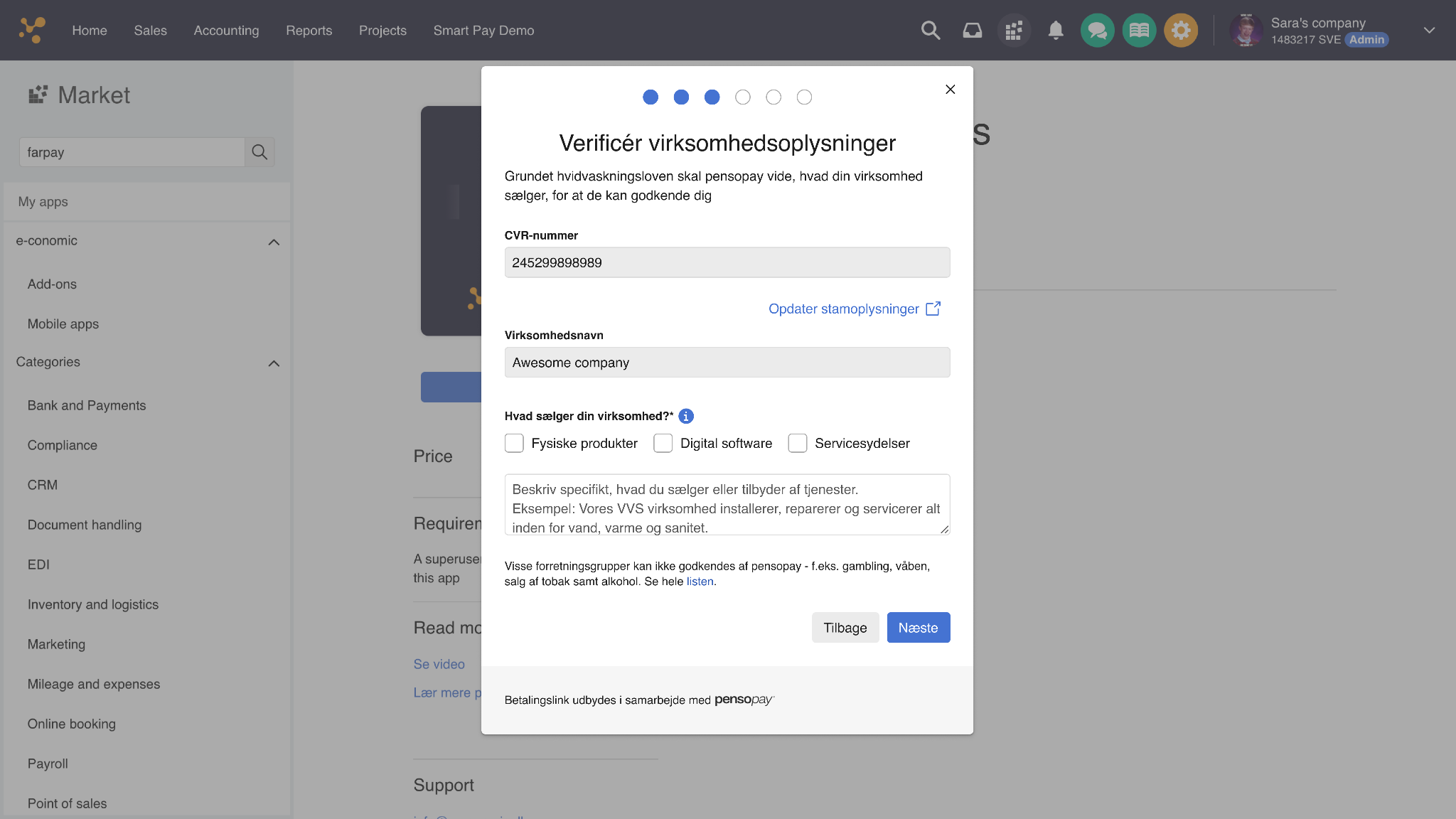Screen dimensions: 1456x819
Task: Check the Servicesydelser checkbox
Action: pos(797,443)
